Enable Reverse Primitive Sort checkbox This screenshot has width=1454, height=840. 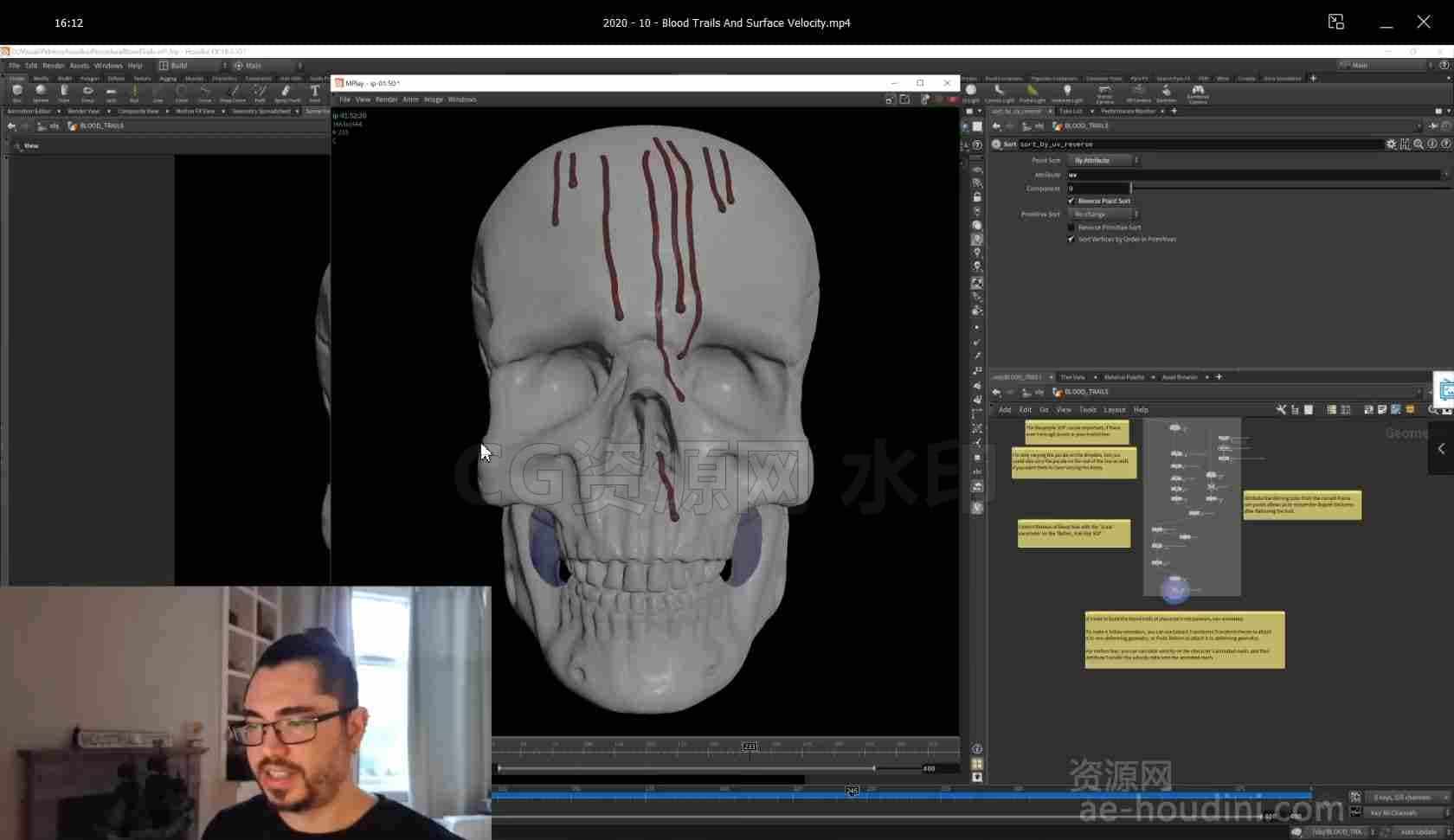(1071, 228)
